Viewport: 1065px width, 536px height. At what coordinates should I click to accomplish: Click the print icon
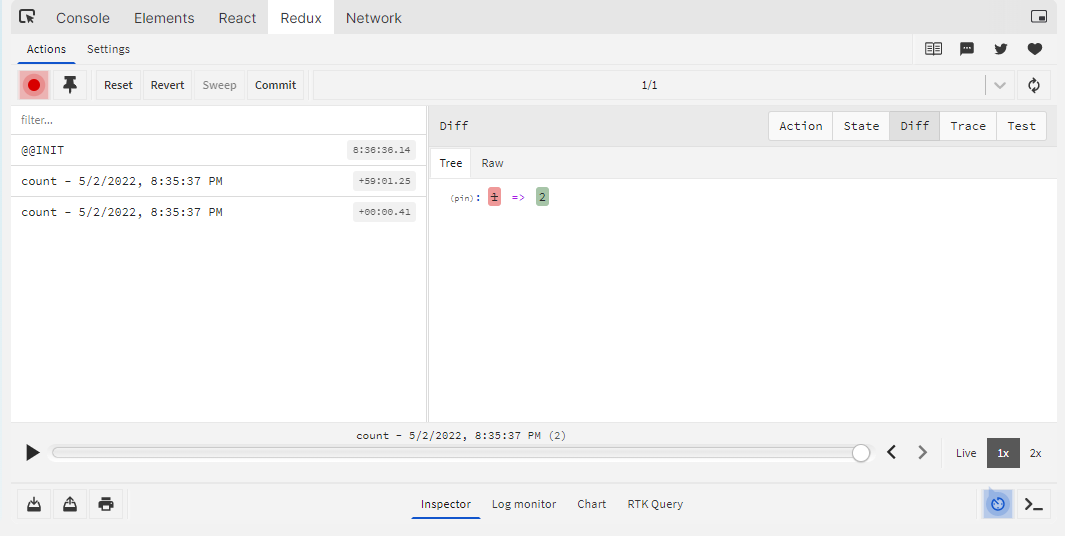pyautogui.click(x=106, y=504)
